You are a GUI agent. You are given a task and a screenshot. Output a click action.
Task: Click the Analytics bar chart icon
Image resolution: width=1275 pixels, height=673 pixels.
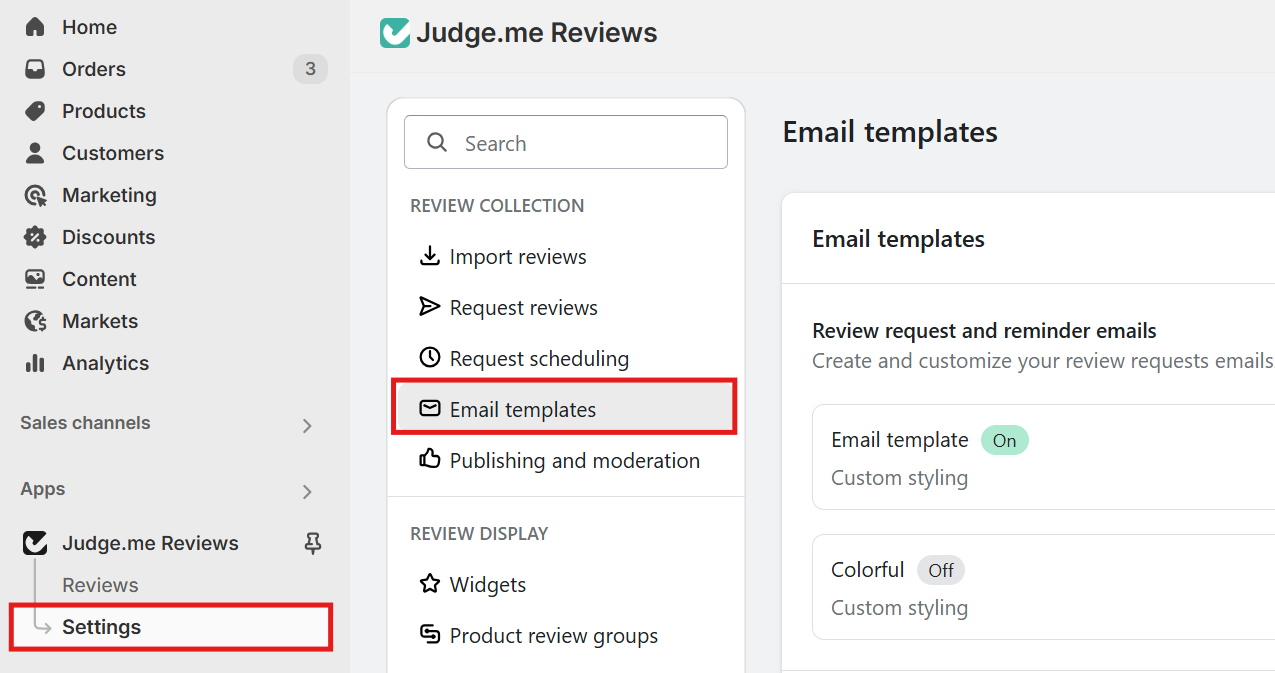coord(35,363)
